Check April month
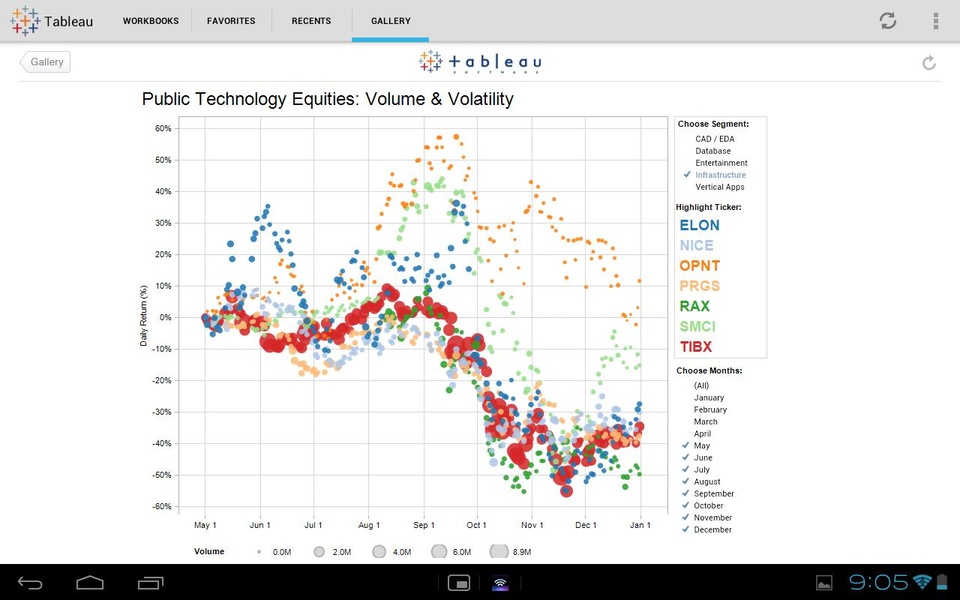The height and width of the screenshot is (600, 960). click(702, 433)
